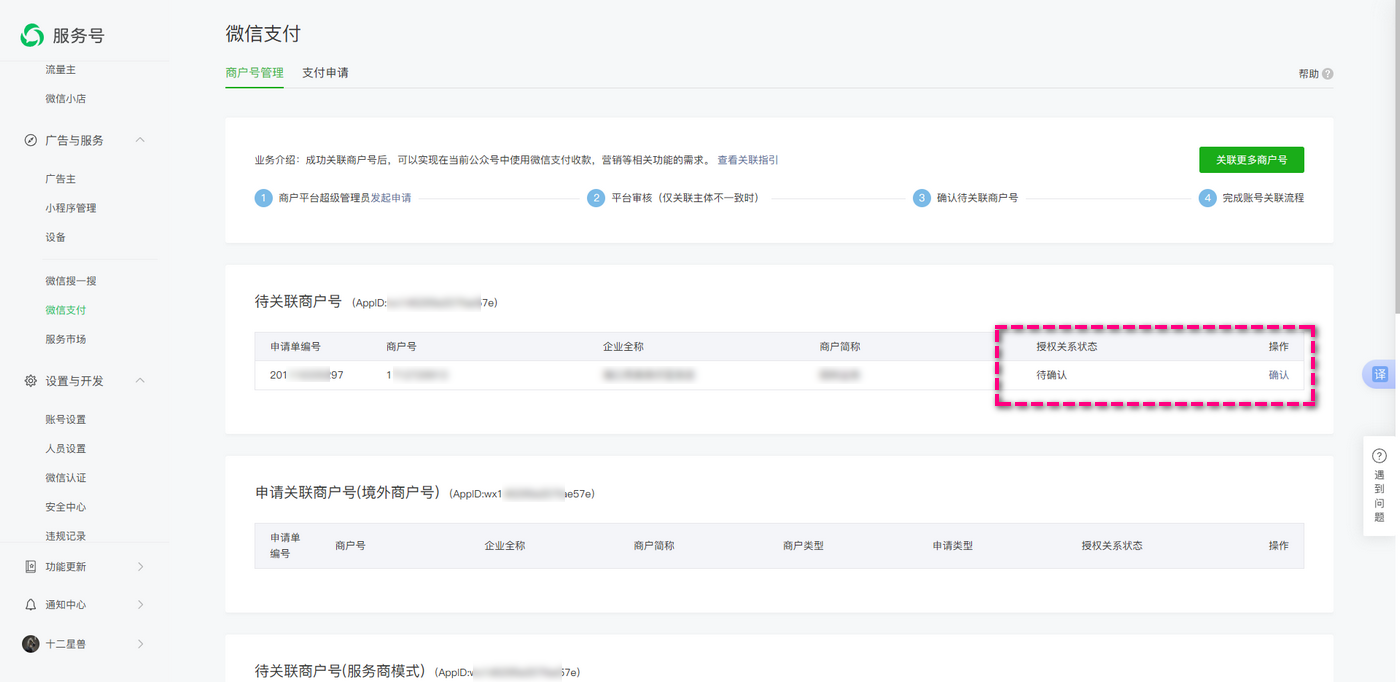Screen dimensions: 1400x682
Task: Click the 待确认 status cell
Action: pos(1052,375)
